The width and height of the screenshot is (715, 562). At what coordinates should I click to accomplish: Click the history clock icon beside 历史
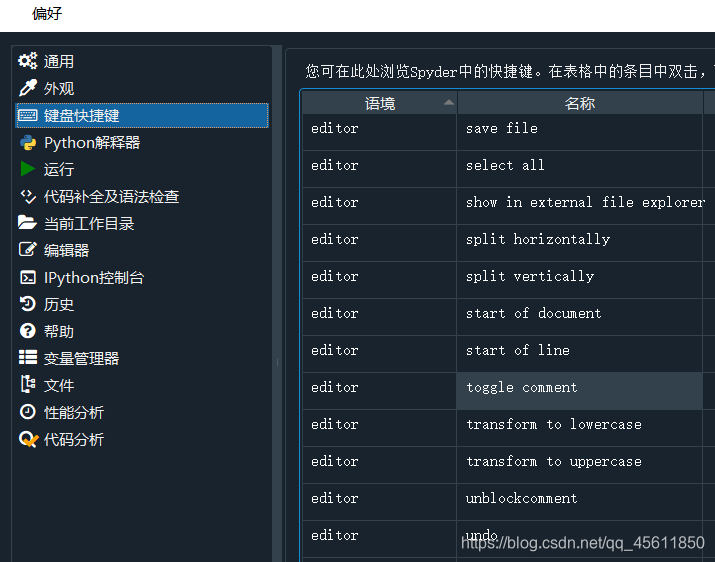28,304
